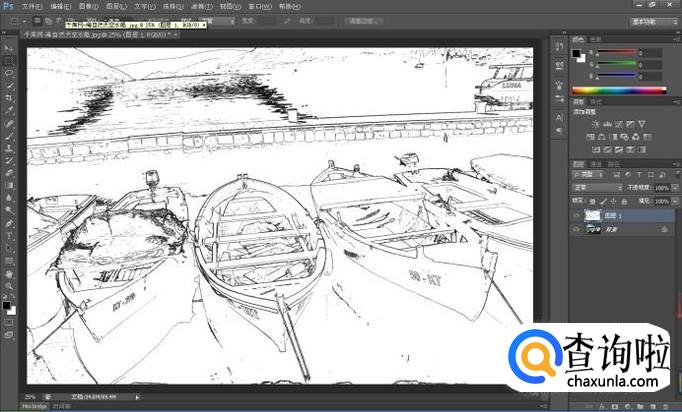Open marquee tool preset picker arrow
The width and height of the screenshot is (682, 412).
tap(24, 21)
